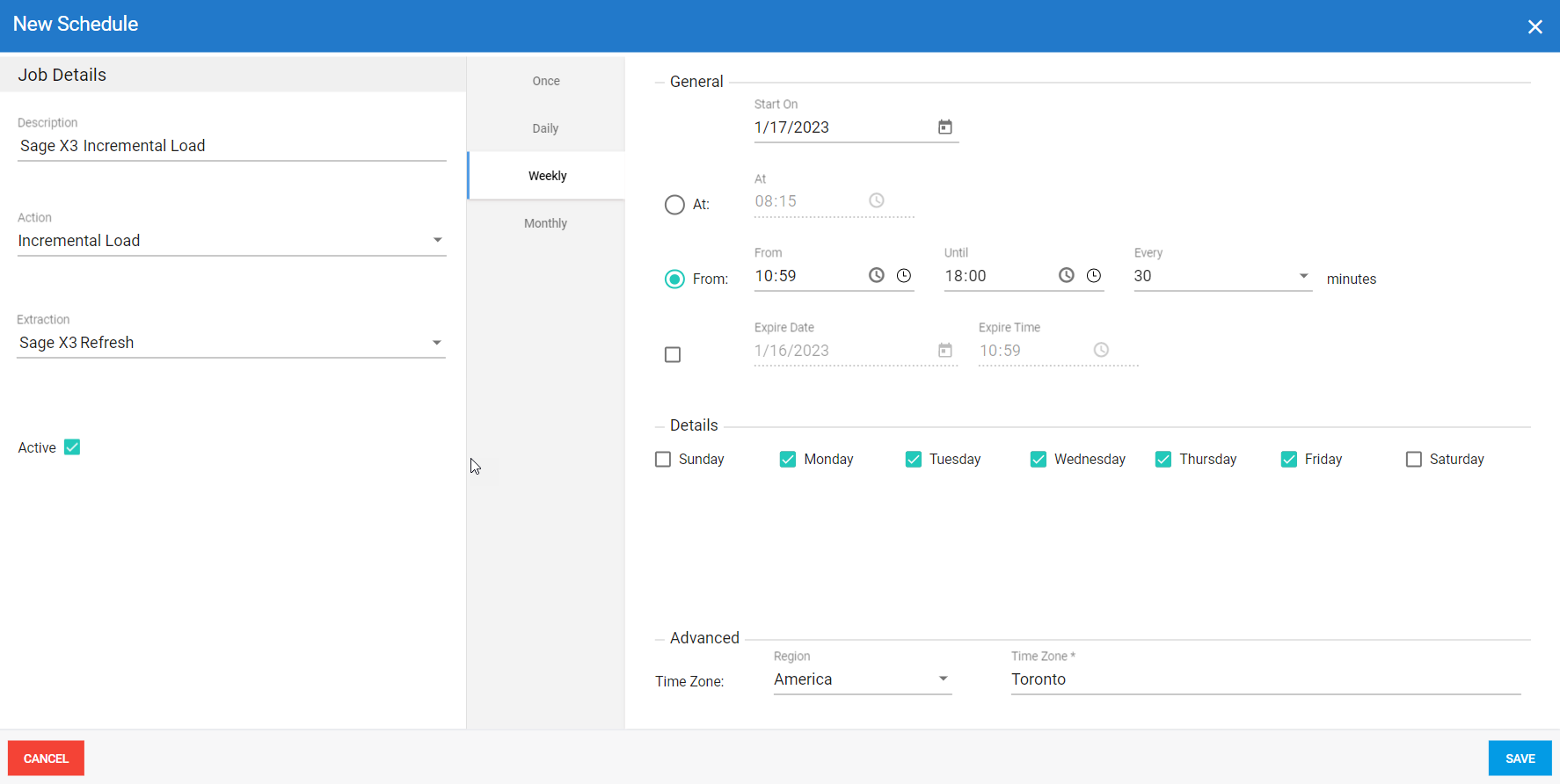Image resolution: width=1560 pixels, height=784 pixels.
Task: Check the Sunday checkbox
Action: click(x=663, y=459)
